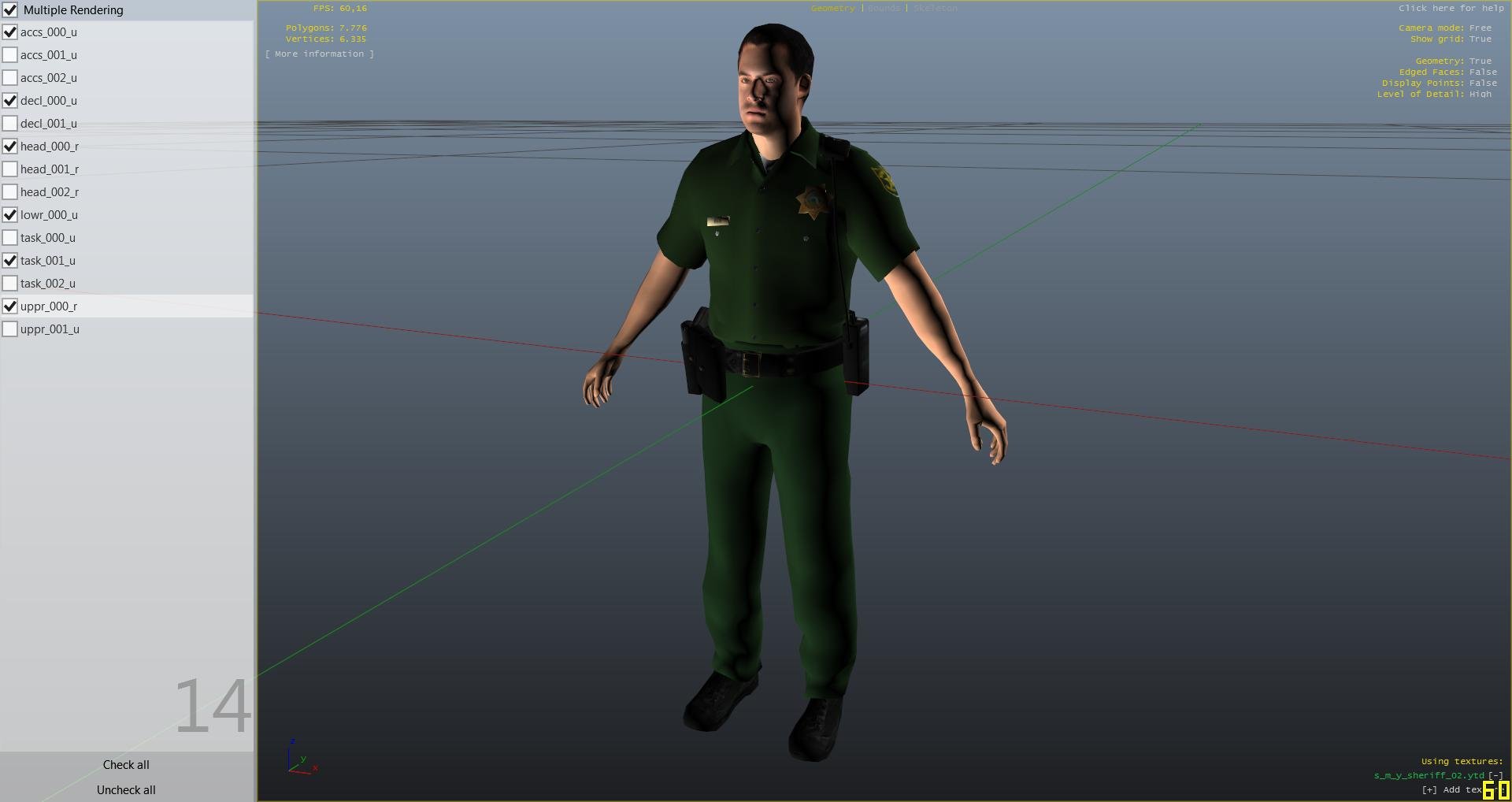The width and height of the screenshot is (1512, 802).
Task: Remove the s_m_y_sheriff_02.ytd texture via [-]
Action: pyautogui.click(x=1495, y=775)
